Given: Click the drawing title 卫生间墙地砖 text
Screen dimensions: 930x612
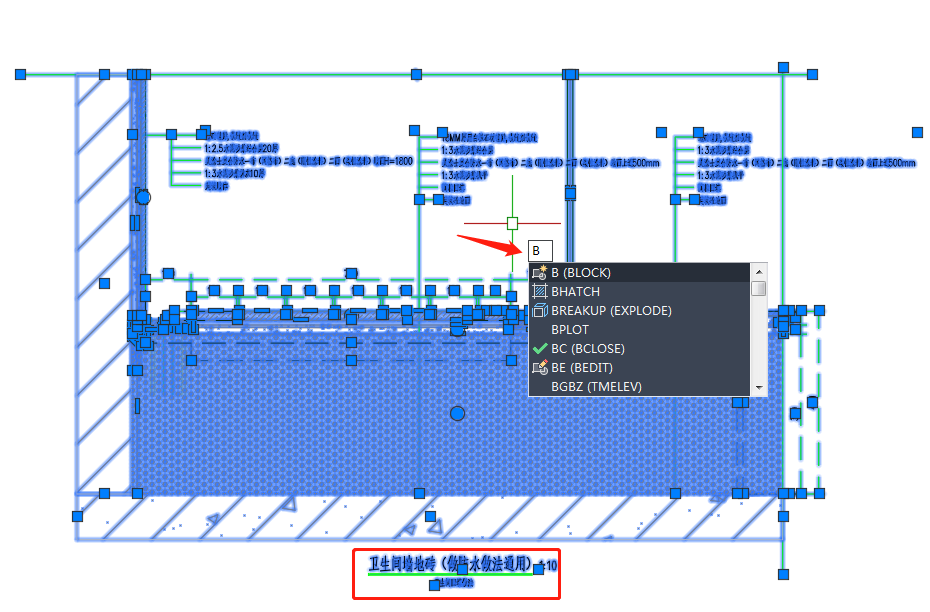Looking at the screenshot, I should pos(451,564).
